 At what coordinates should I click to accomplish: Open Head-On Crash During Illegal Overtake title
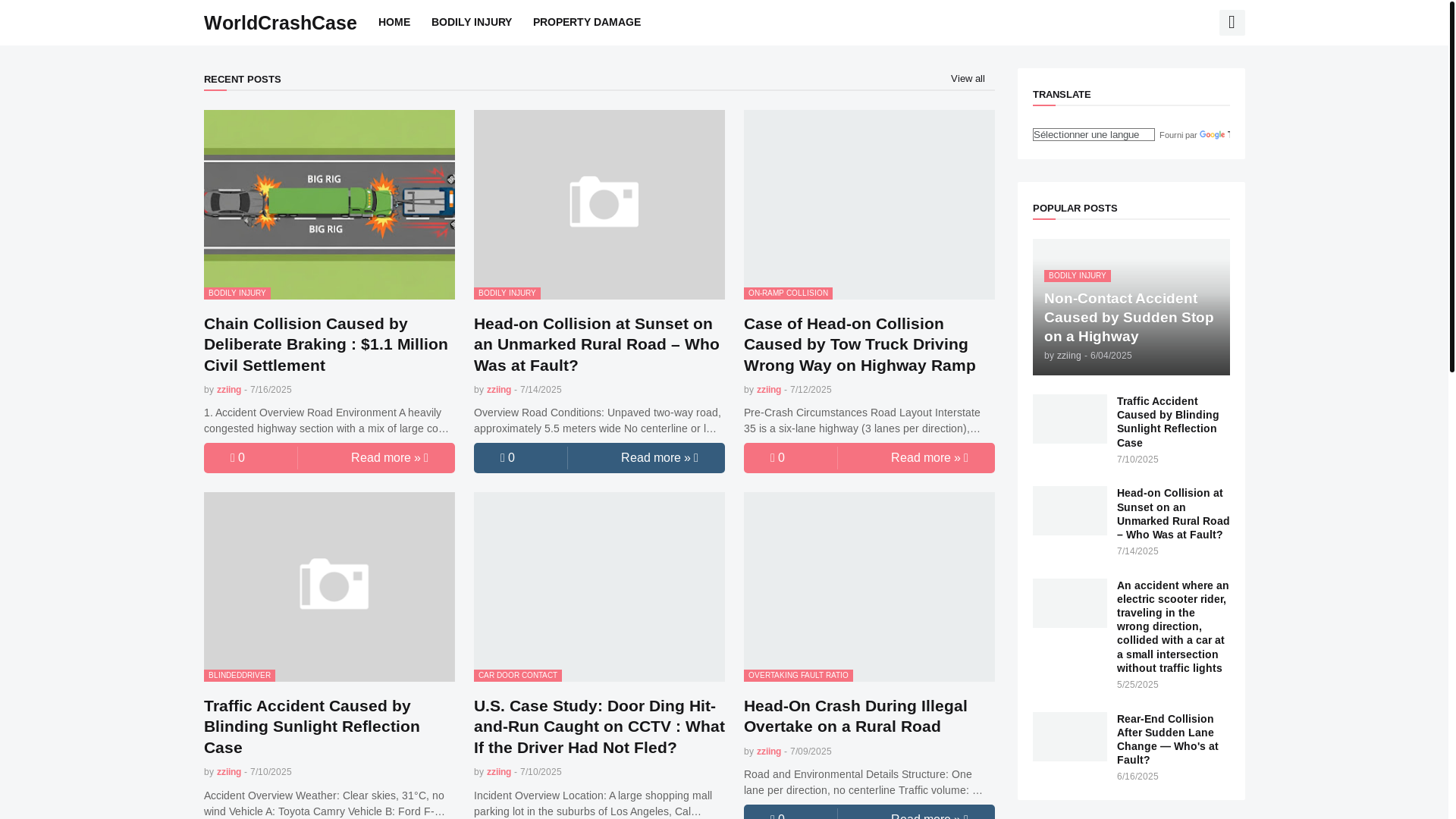click(855, 716)
